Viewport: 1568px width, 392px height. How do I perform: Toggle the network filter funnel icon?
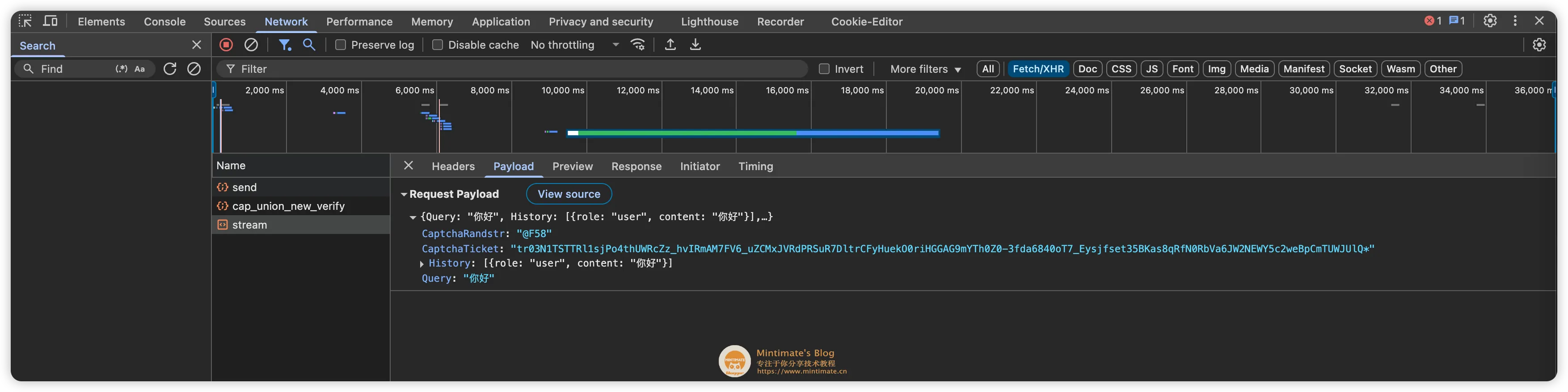(x=284, y=44)
